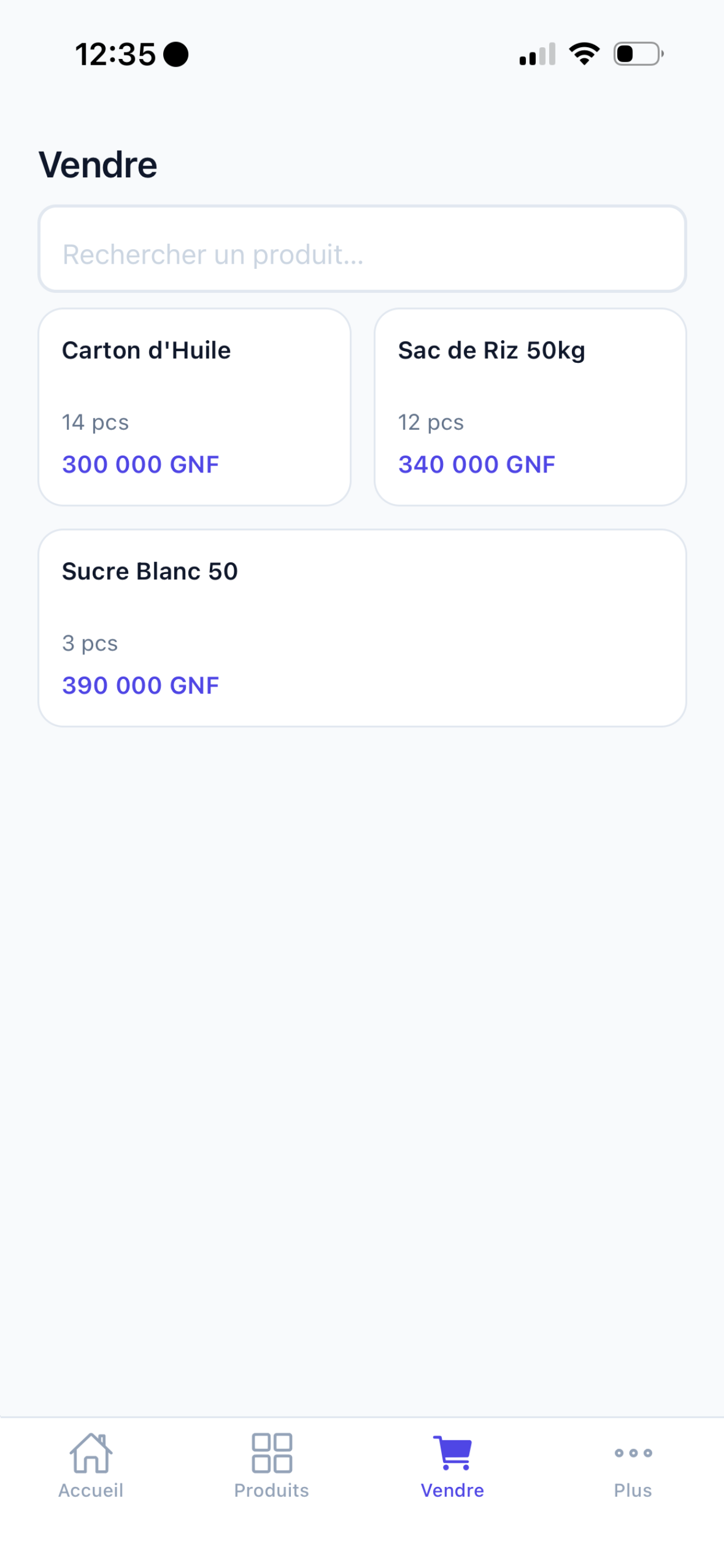Tap the 300 000 GNF price
The image size is (724, 1568).
(x=140, y=464)
